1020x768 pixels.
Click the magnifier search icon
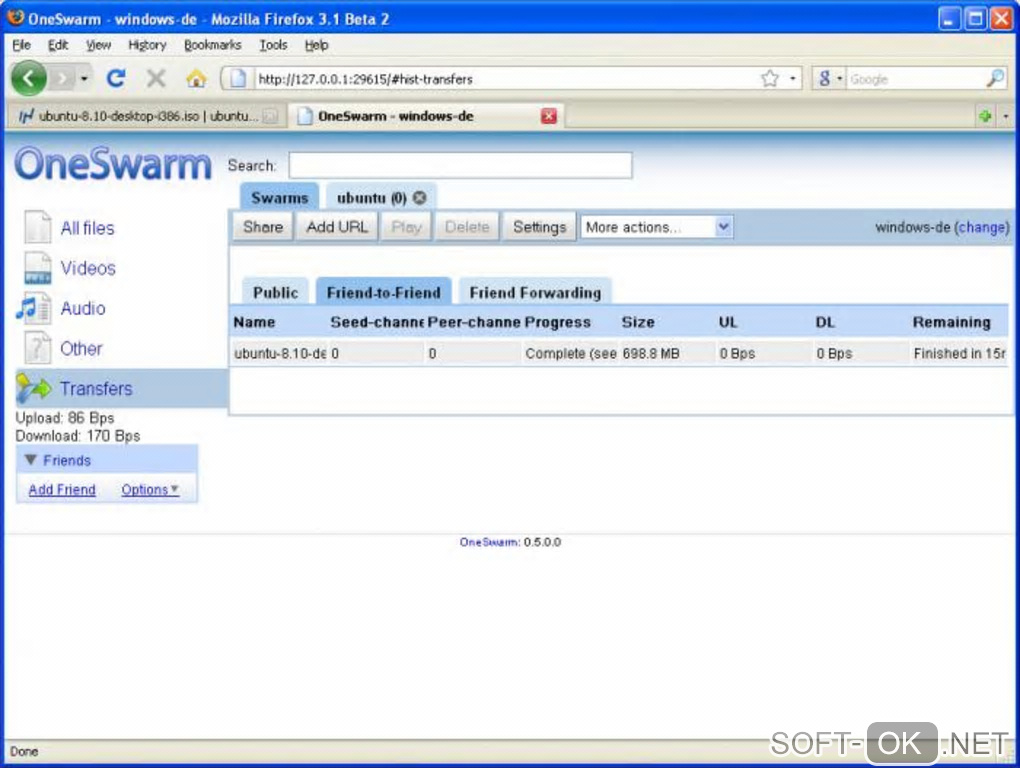click(x=995, y=79)
